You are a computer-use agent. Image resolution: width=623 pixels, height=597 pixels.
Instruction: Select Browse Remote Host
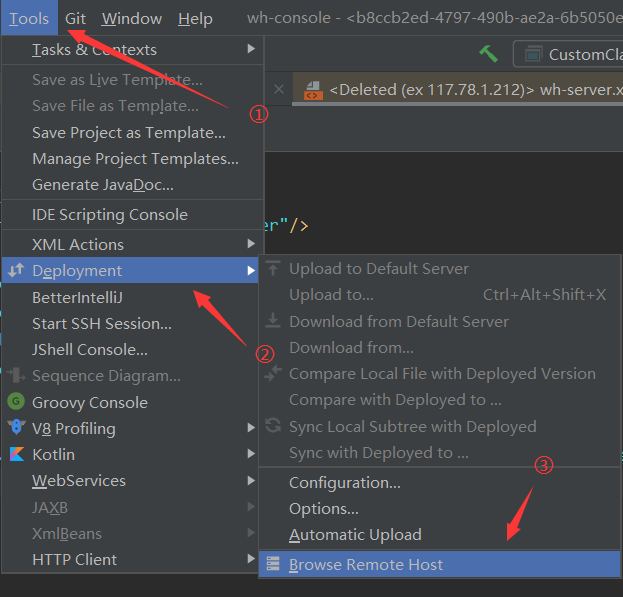(x=439, y=564)
